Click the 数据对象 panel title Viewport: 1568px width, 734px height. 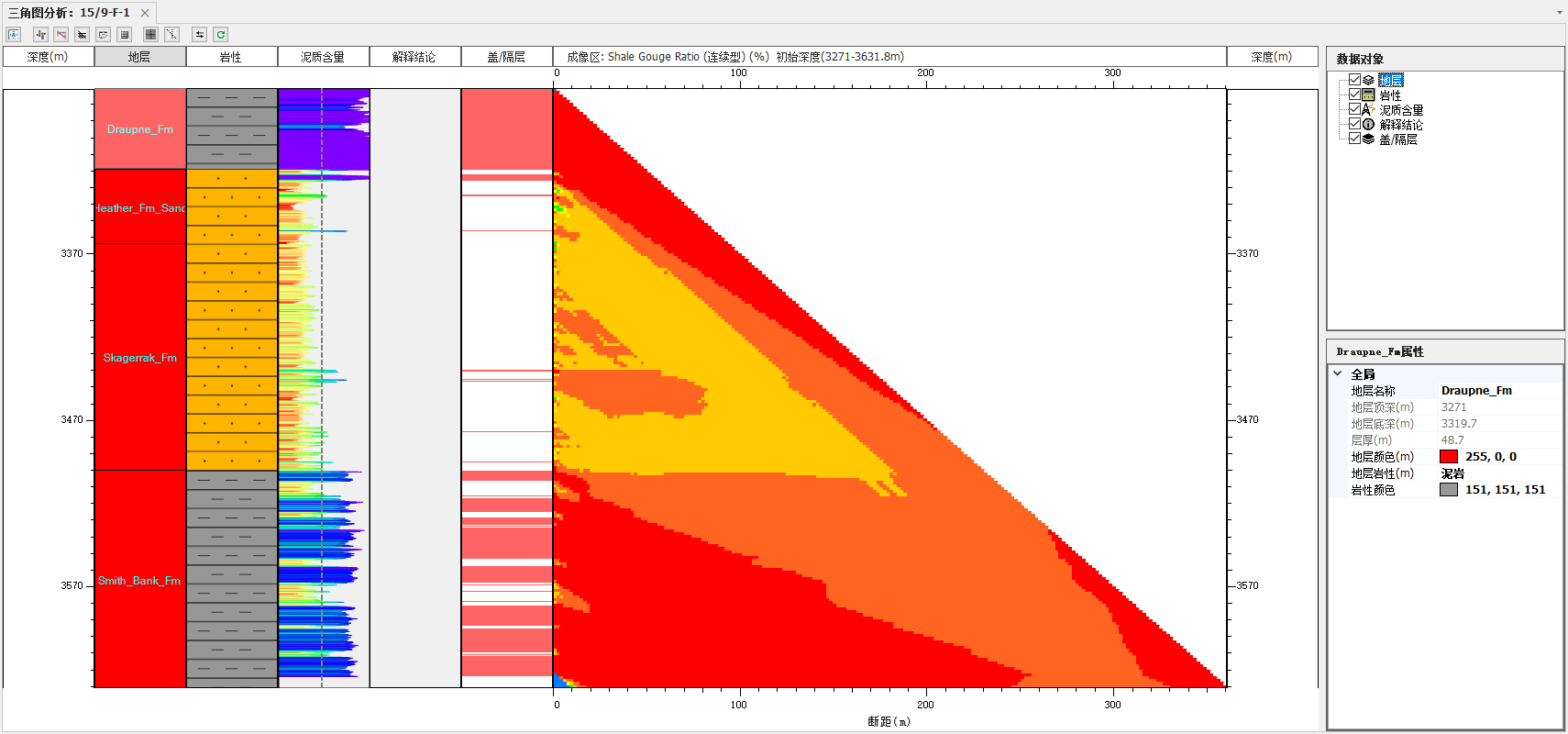pos(1360,59)
